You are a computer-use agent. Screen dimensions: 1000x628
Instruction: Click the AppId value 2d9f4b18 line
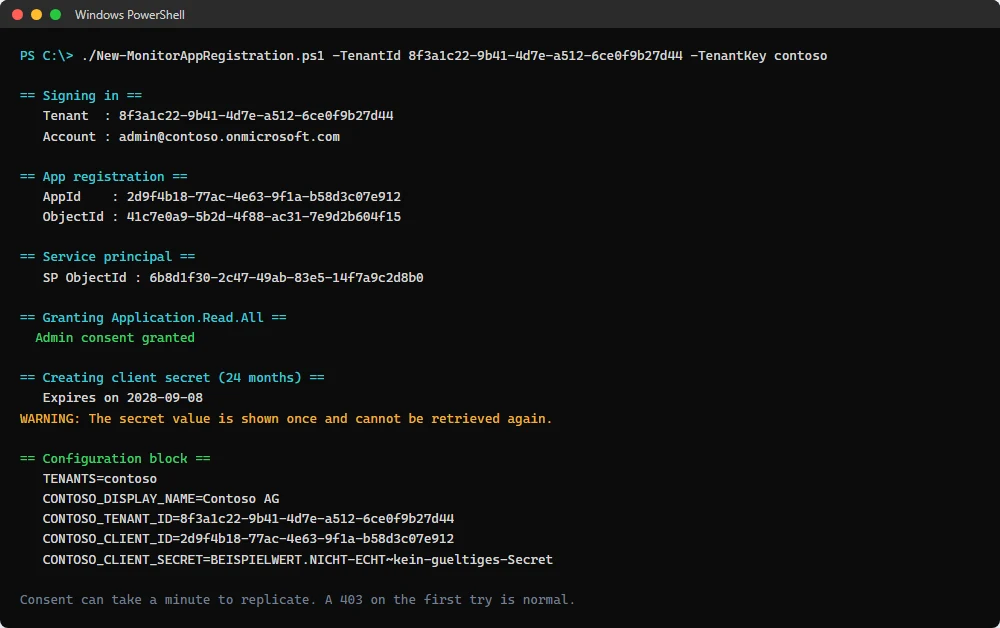pos(222,196)
